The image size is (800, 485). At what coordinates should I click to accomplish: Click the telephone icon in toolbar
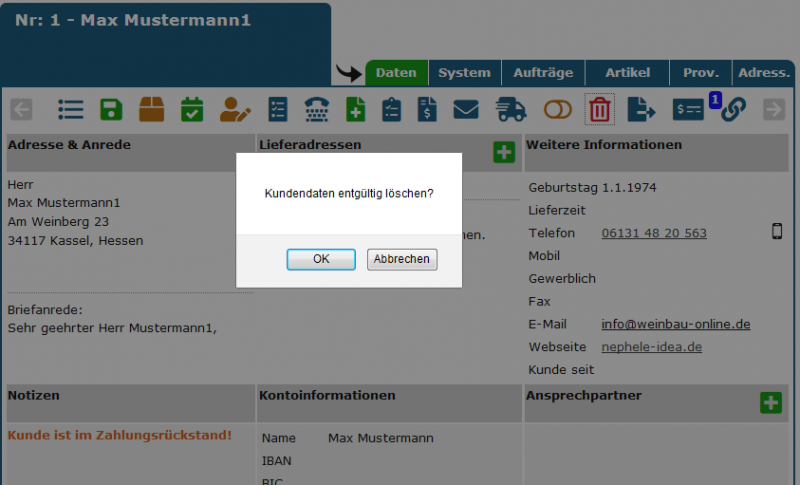tap(317, 109)
